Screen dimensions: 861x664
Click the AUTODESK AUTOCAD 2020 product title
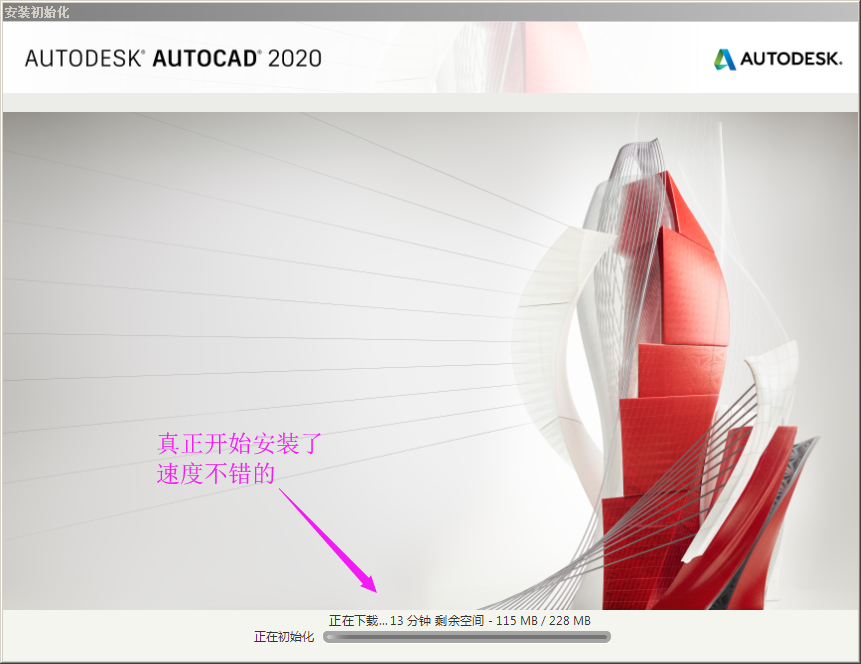[173, 59]
